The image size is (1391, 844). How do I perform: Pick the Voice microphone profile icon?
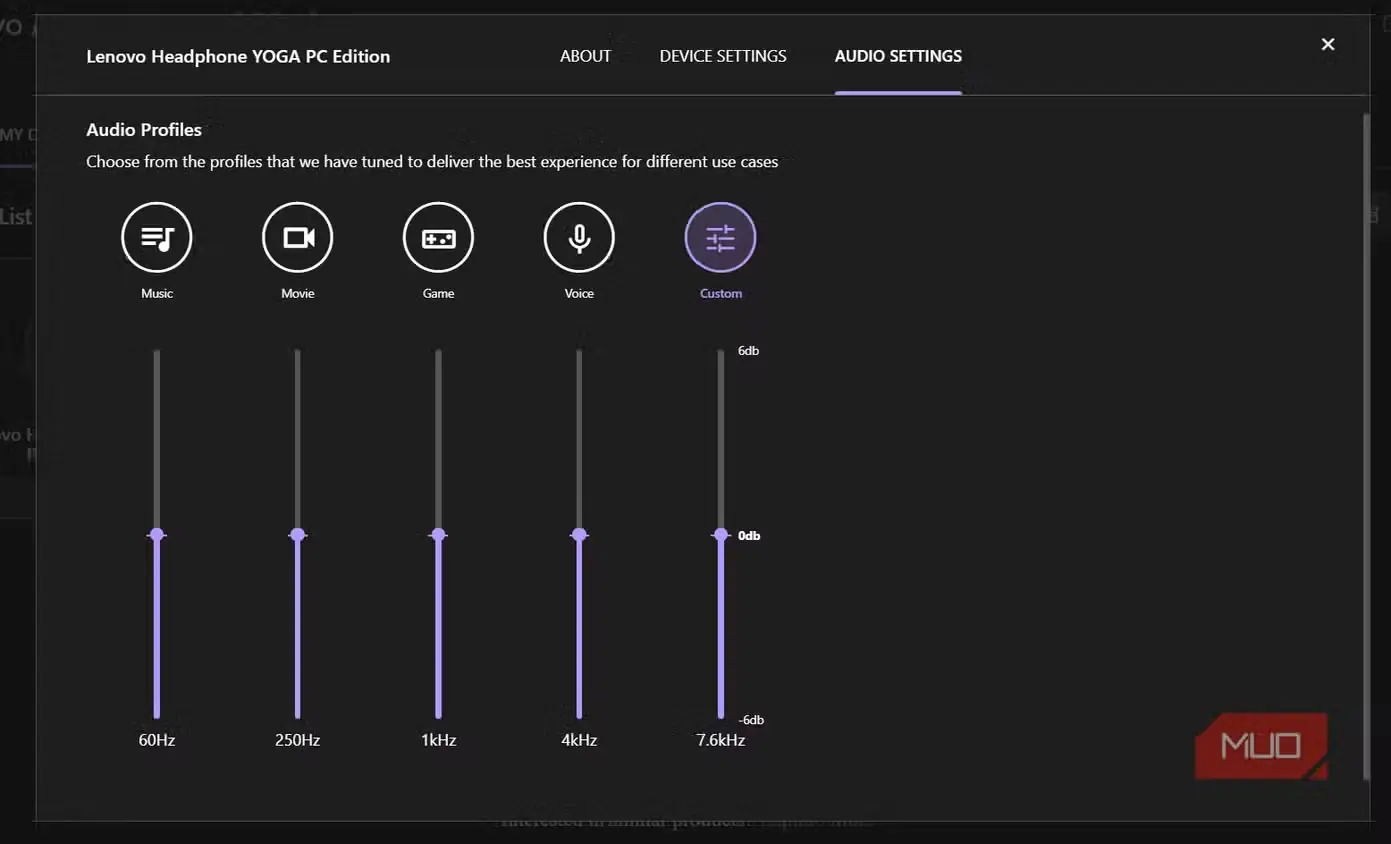pyautogui.click(x=579, y=237)
